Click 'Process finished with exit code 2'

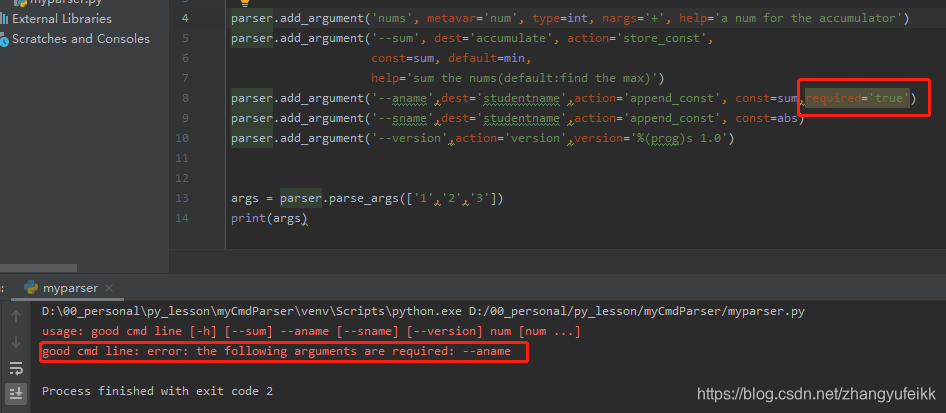pos(157,391)
